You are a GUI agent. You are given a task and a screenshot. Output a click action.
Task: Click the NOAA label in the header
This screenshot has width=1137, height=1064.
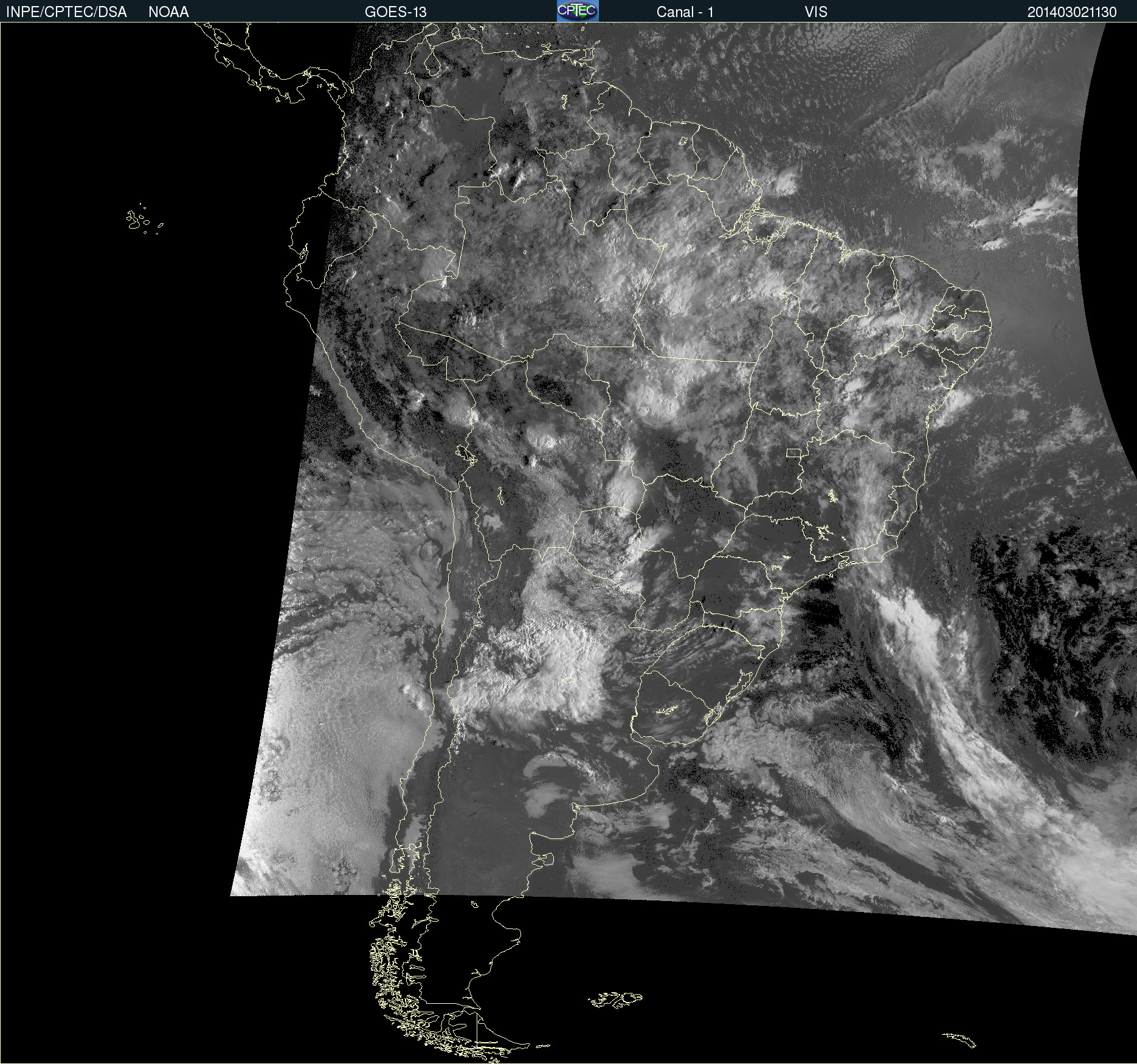168,12
